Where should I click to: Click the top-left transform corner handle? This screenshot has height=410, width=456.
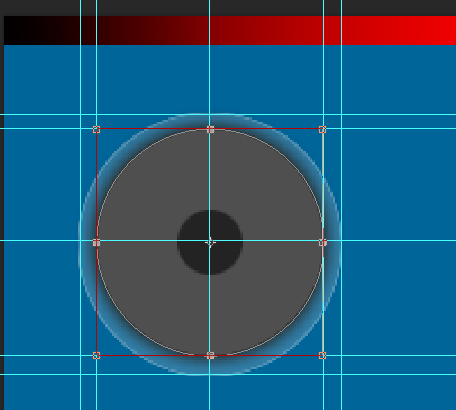[96, 130]
